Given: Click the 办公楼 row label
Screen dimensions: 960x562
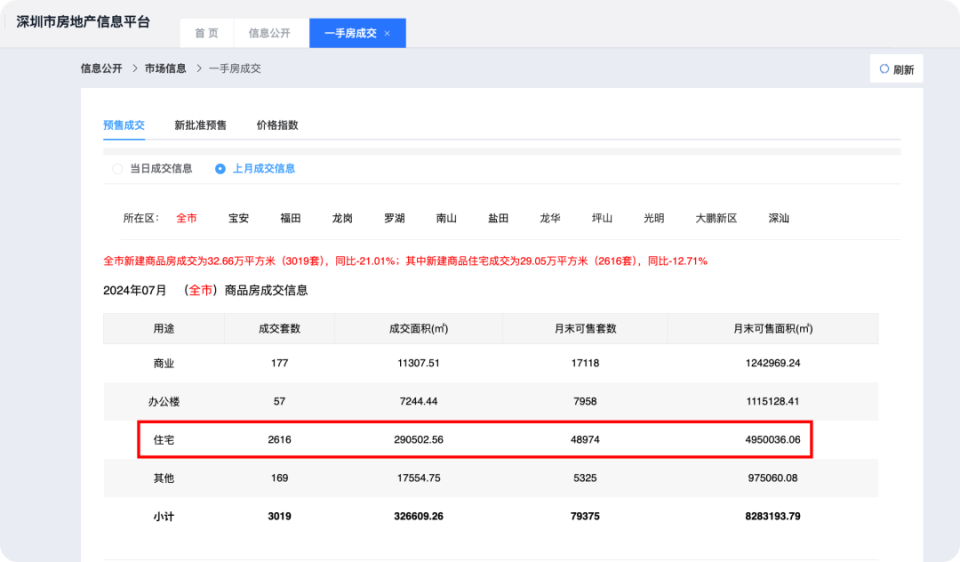Looking at the screenshot, I should tap(164, 402).
